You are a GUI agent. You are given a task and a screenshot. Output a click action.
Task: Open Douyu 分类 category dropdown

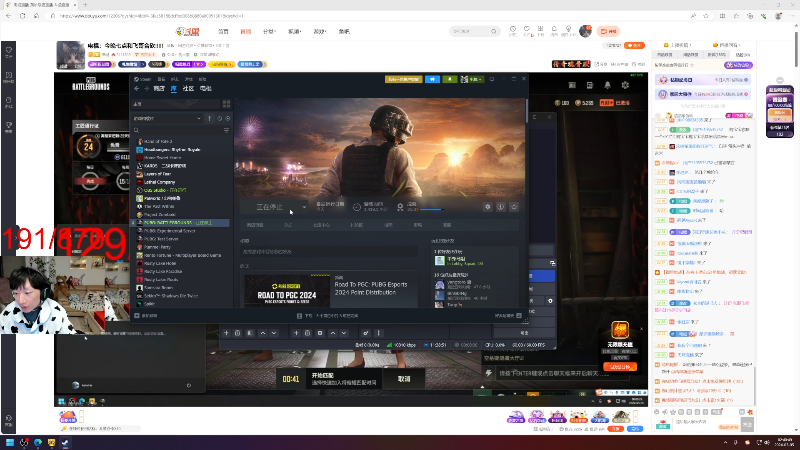[x=269, y=32]
